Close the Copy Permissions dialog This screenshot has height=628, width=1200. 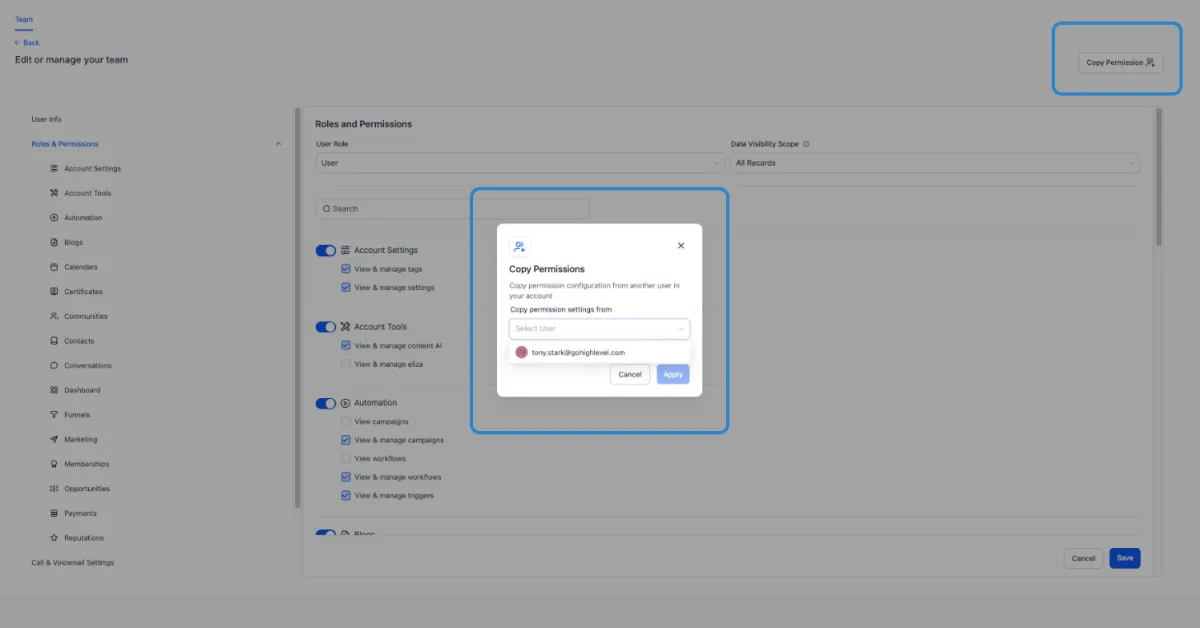(681, 245)
